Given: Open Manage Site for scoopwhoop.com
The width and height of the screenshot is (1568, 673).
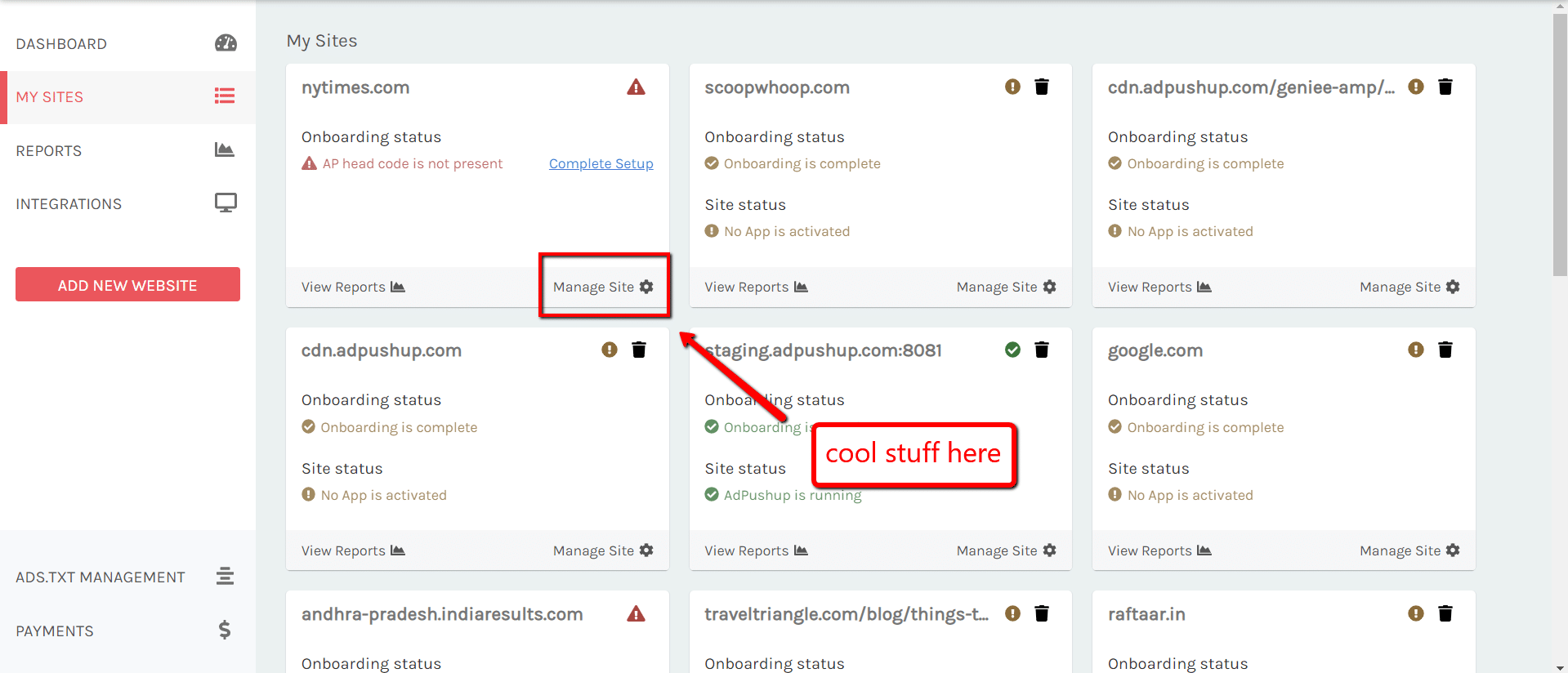Looking at the screenshot, I should coord(1006,287).
